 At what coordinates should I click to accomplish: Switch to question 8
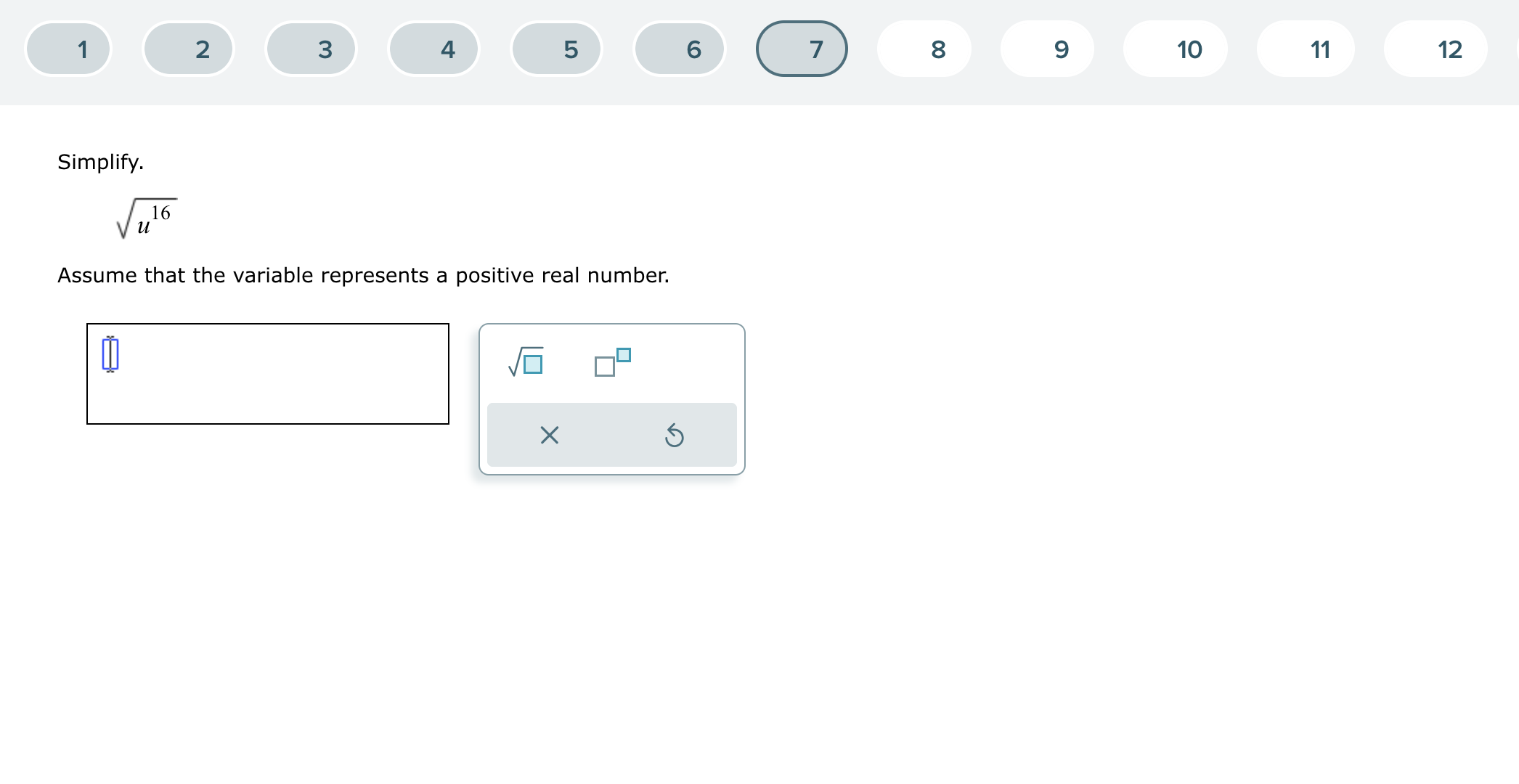click(x=937, y=48)
